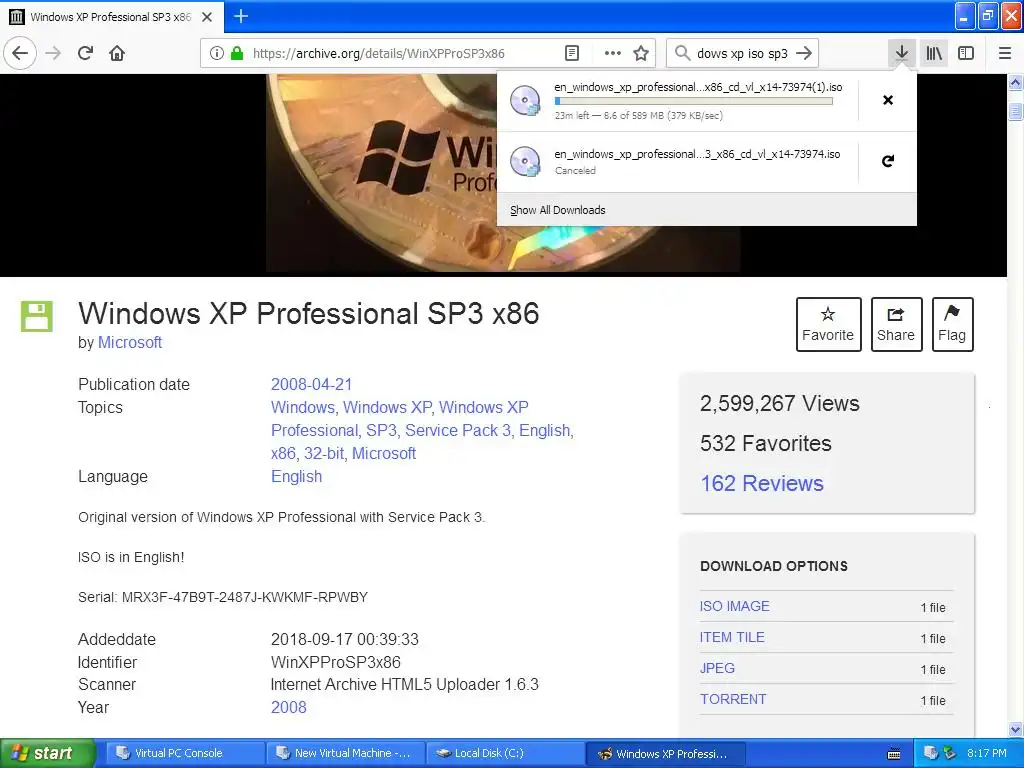
Task: Download the ISO IMAGE option
Action: (x=735, y=606)
